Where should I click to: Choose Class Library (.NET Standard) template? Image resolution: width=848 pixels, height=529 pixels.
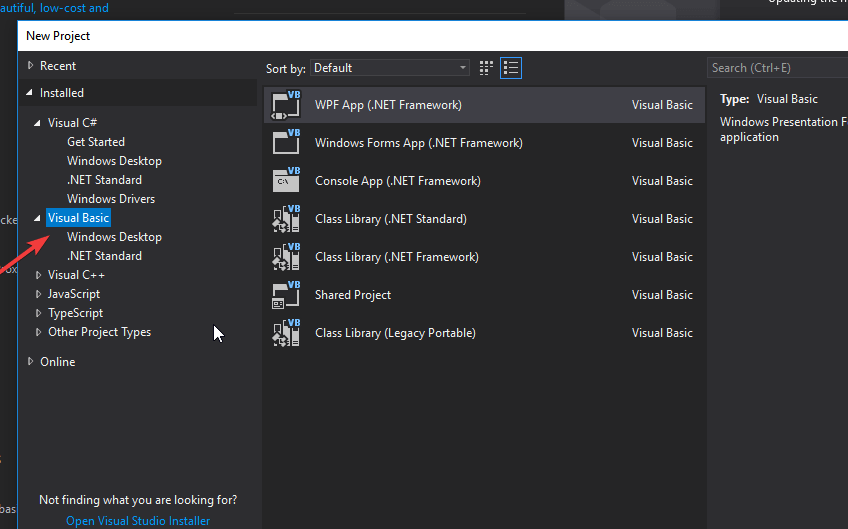tap(485, 219)
